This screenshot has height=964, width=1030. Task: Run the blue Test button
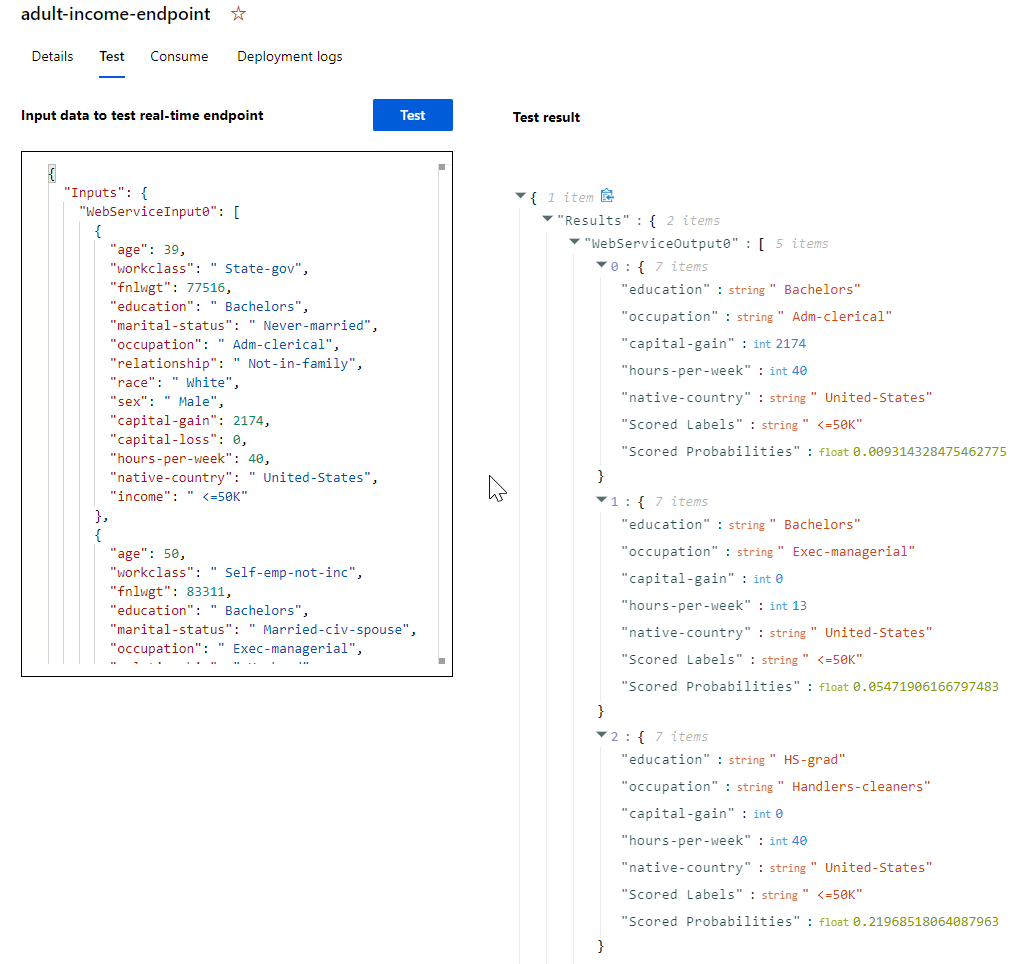tap(413, 115)
